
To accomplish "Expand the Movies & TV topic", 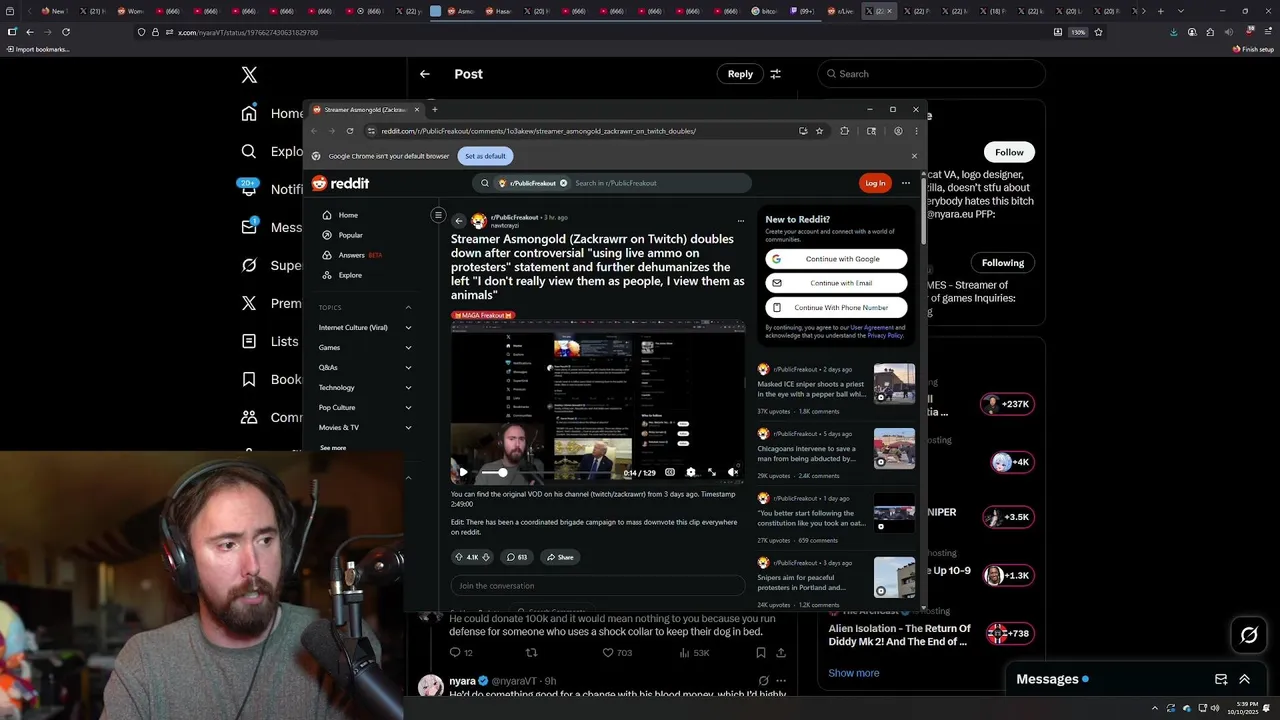I will click(408, 427).
